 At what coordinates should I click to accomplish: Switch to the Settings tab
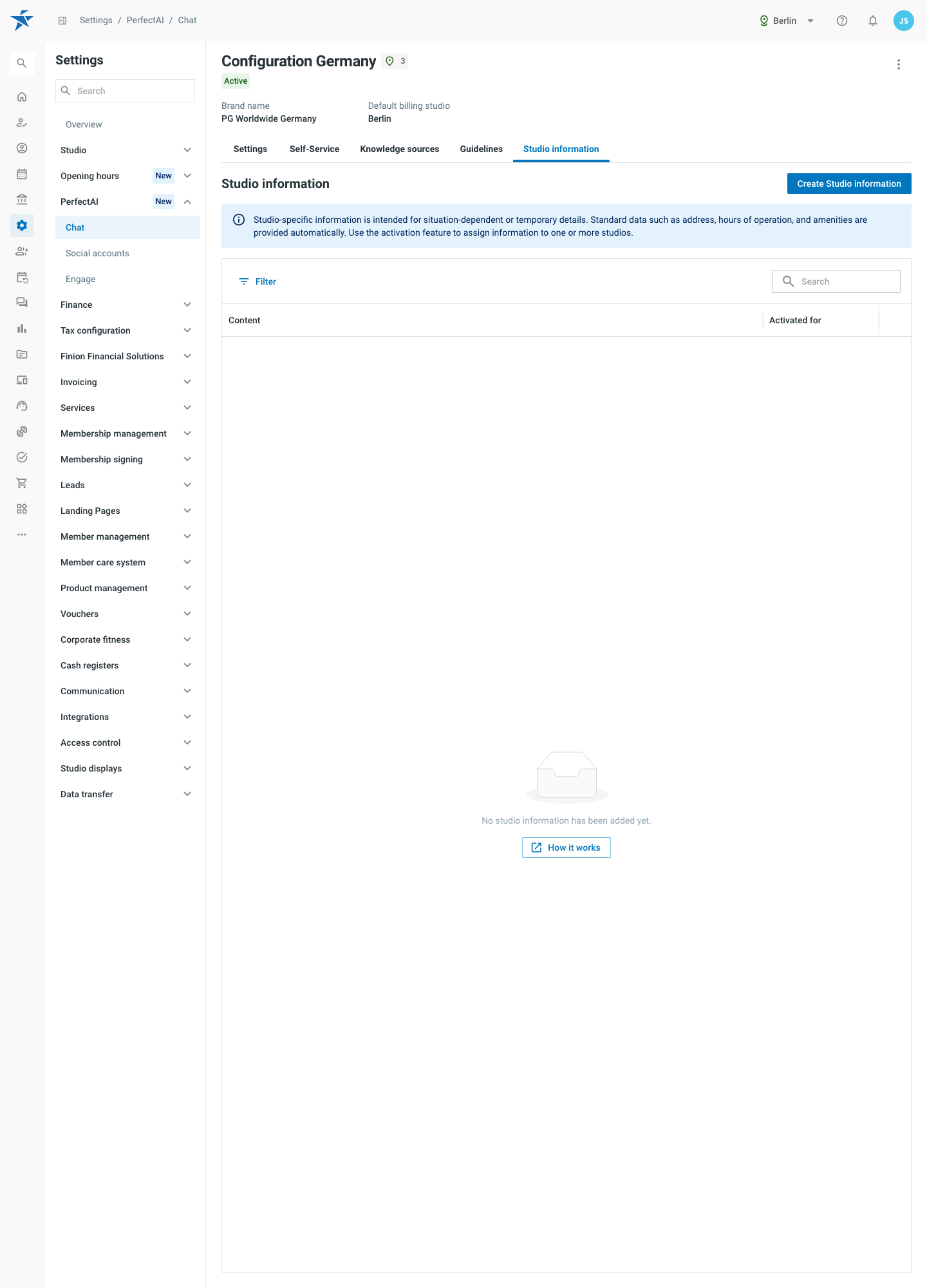250,149
